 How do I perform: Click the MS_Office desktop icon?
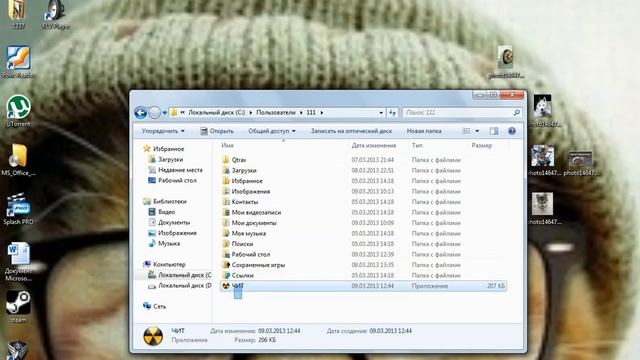click(17, 156)
